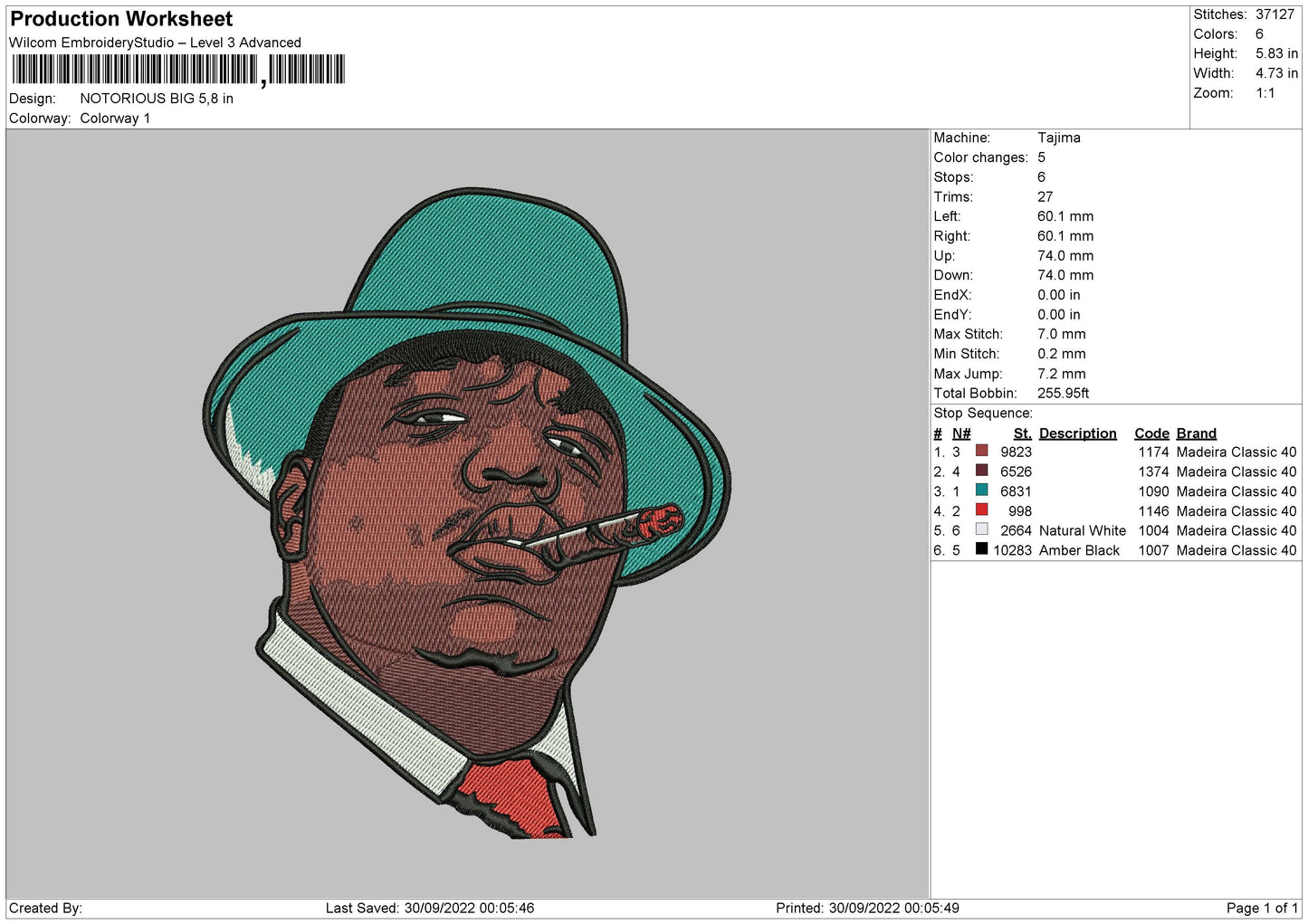The width and height of the screenshot is (1308, 924).
Task: Click stitch count 6526 in second row
Action: pos(1016,472)
